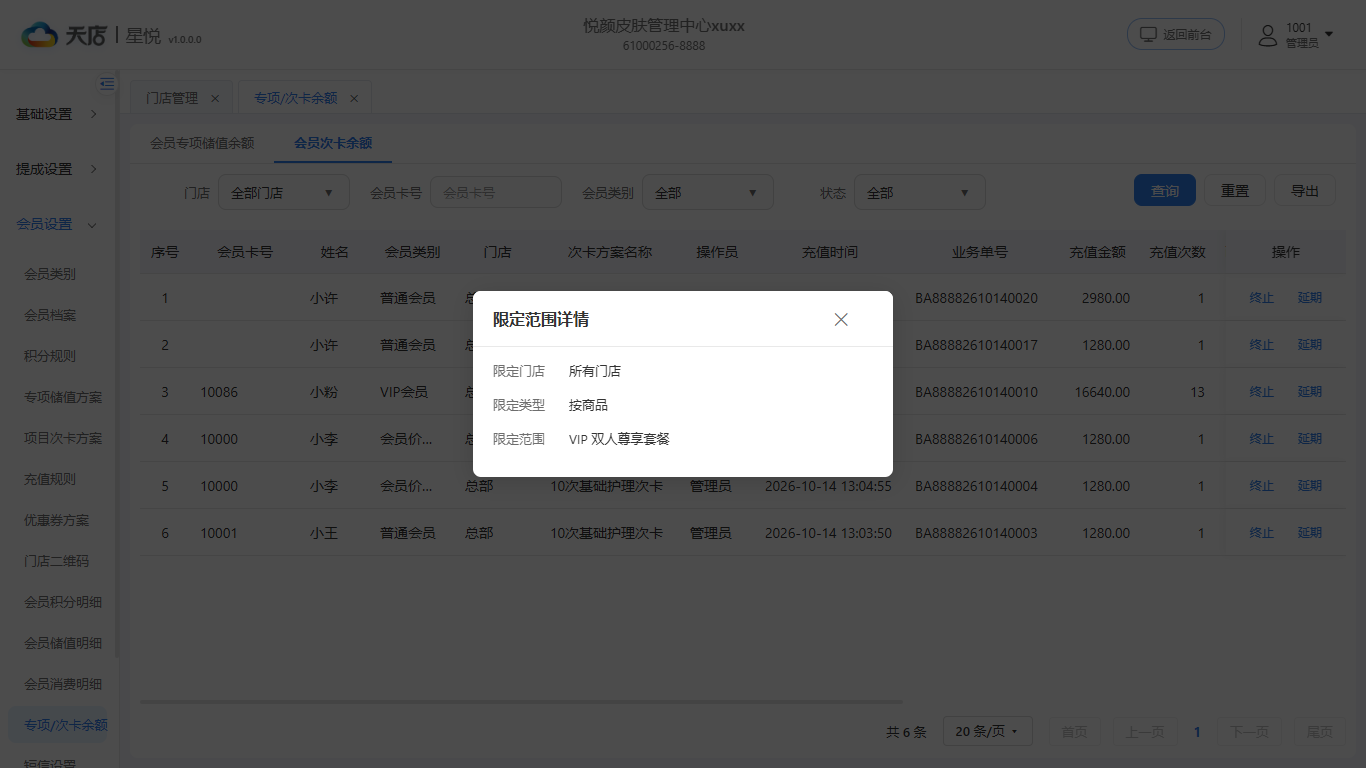Close the 专项/次卡余额 tab

coord(354,98)
